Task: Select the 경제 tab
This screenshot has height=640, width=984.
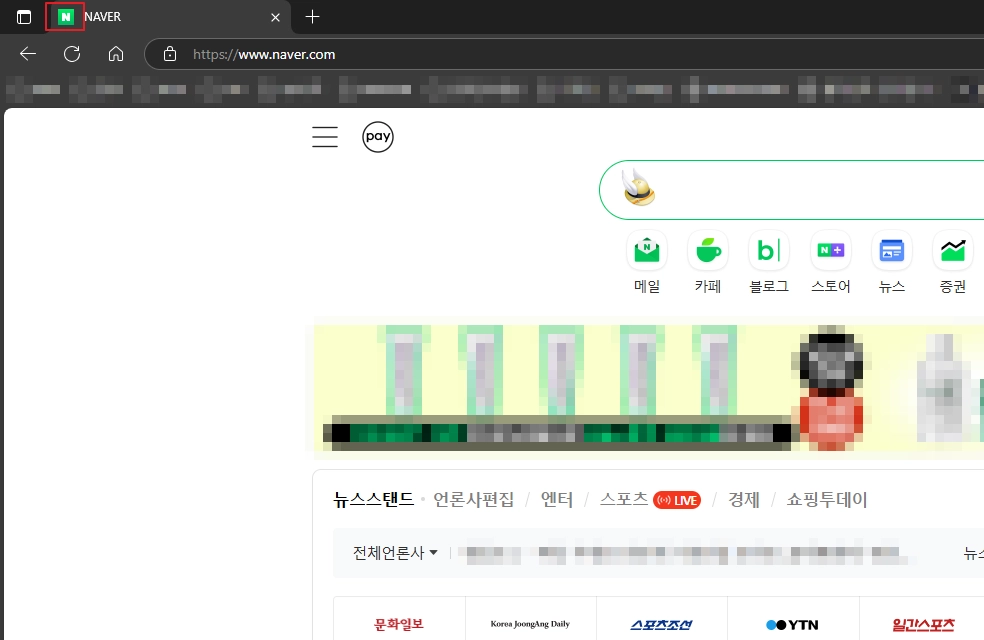Action: (x=744, y=499)
